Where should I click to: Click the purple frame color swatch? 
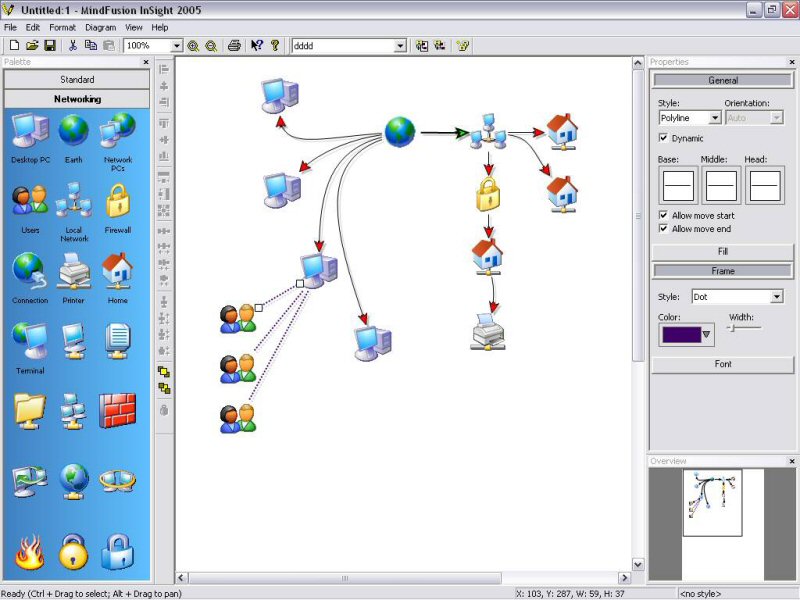click(x=681, y=335)
